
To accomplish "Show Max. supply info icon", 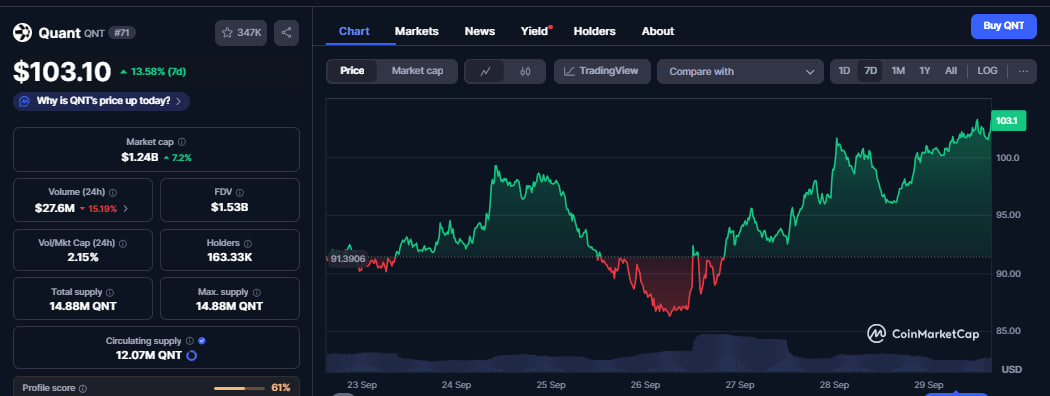I will point(256,292).
